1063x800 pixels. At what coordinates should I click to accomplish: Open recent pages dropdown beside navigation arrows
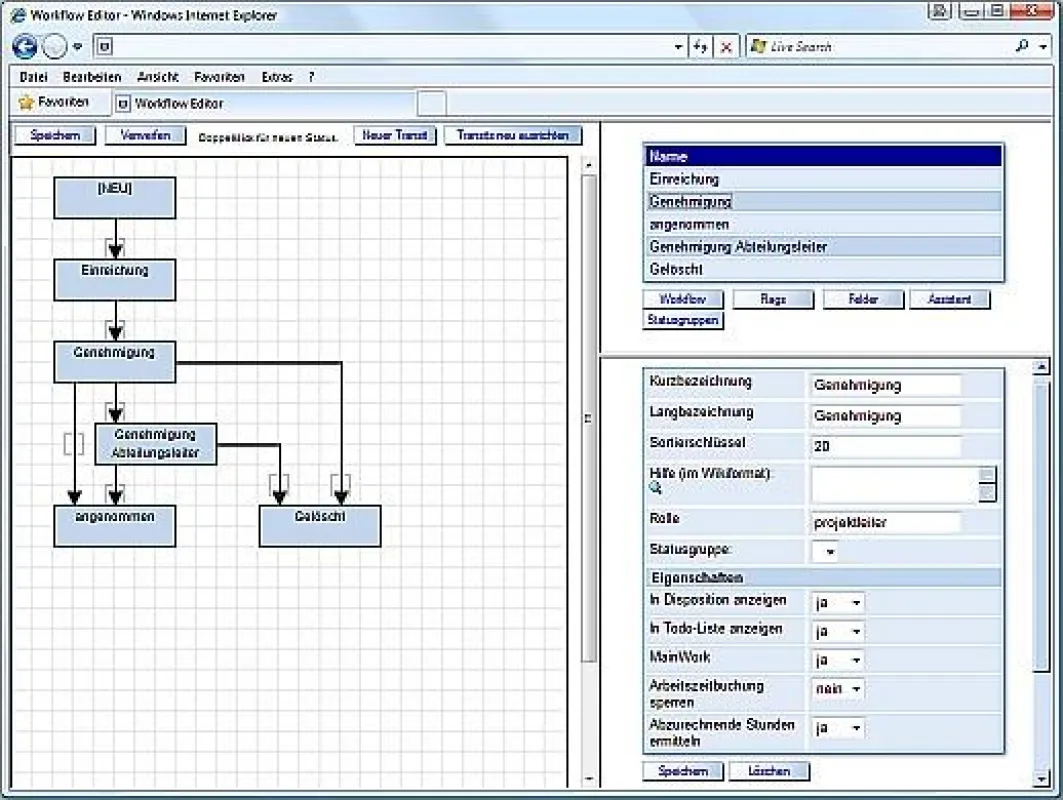tap(78, 47)
